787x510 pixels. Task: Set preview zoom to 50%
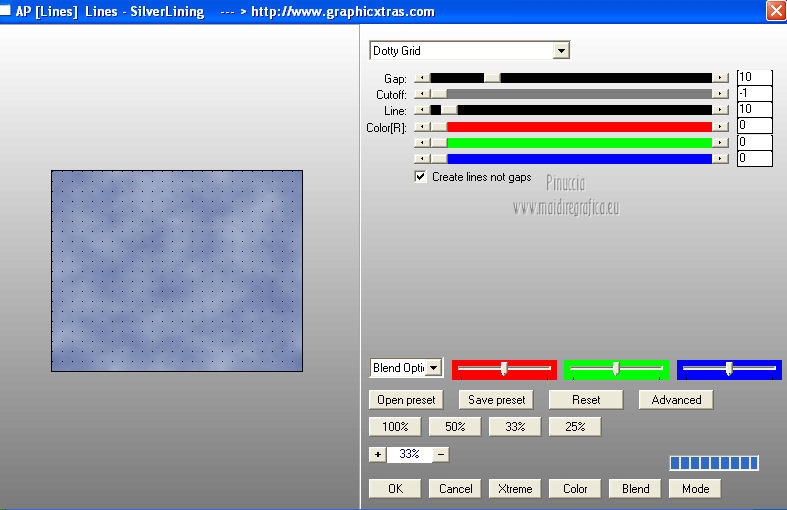click(455, 427)
